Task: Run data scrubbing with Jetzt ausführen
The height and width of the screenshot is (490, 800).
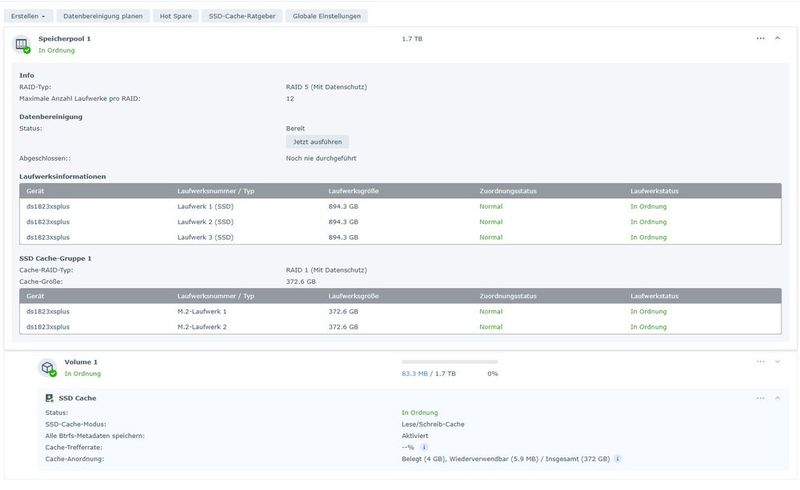Action: tap(317, 142)
